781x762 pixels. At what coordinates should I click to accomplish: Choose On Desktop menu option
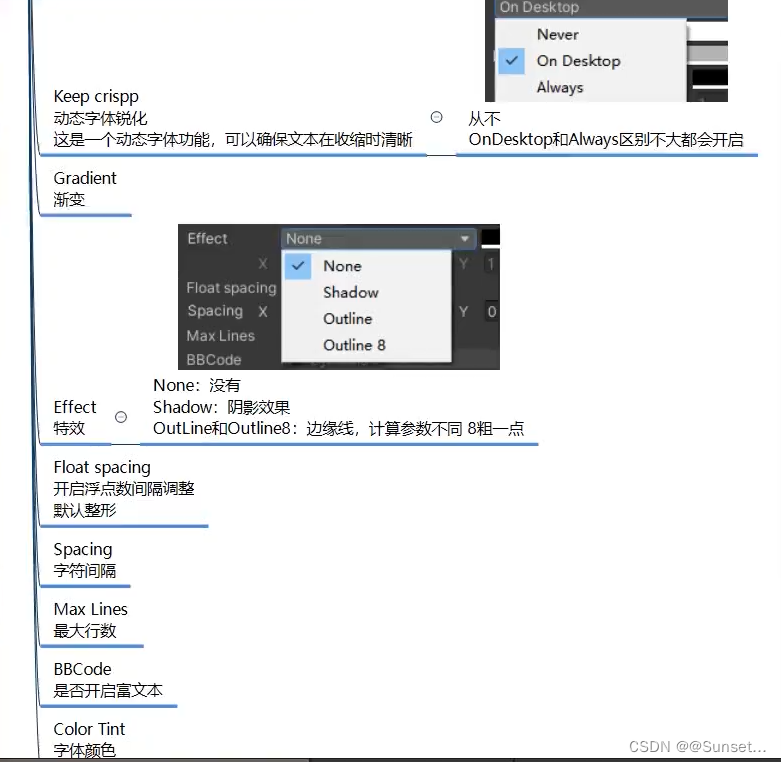tap(578, 61)
